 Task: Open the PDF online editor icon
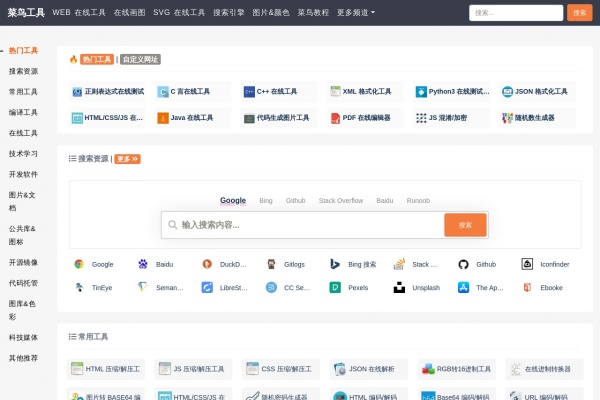point(335,117)
